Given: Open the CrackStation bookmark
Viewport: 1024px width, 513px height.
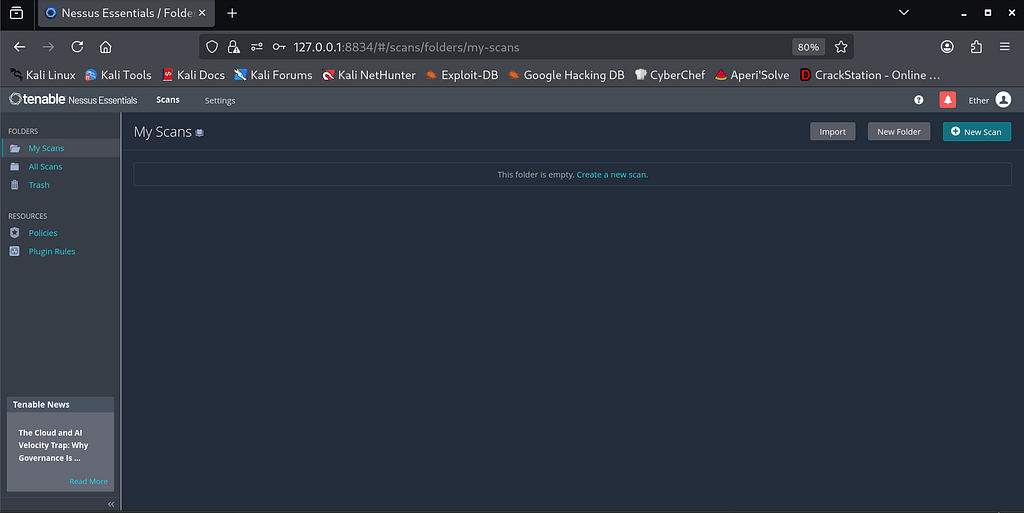Looking at the screenshot, I should coord(870,75).
